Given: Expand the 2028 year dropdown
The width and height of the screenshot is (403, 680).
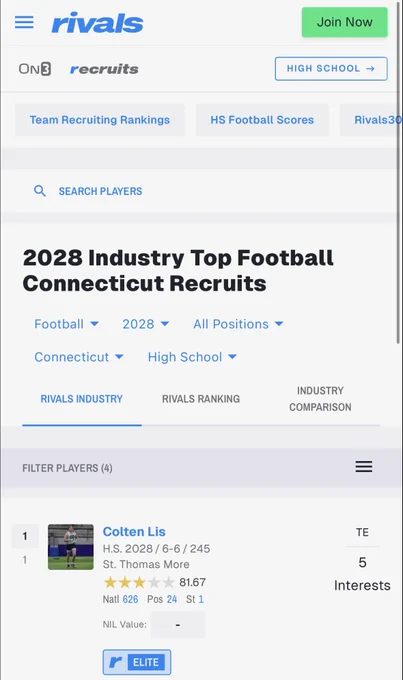Looking at the screenshot, I should click(146, 324).
